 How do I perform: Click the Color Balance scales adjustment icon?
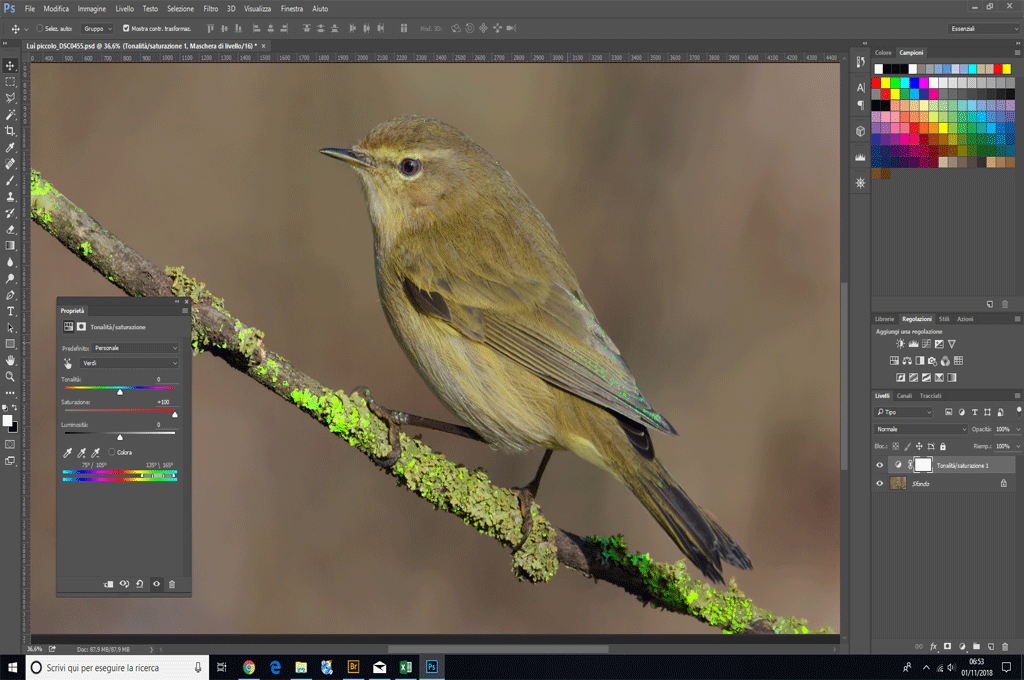tap(906, 361)
